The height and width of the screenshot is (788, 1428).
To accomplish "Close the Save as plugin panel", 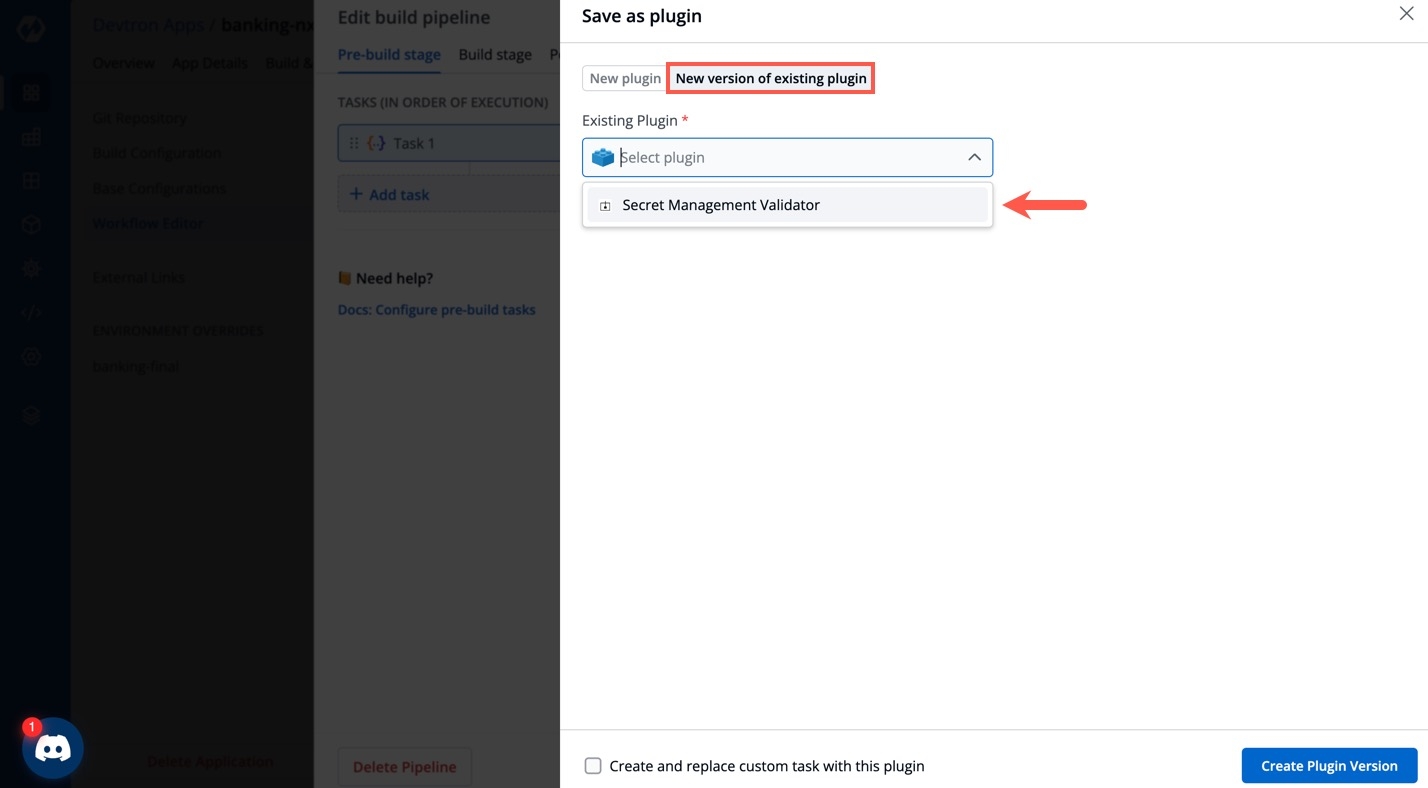I will [1406, 14].
